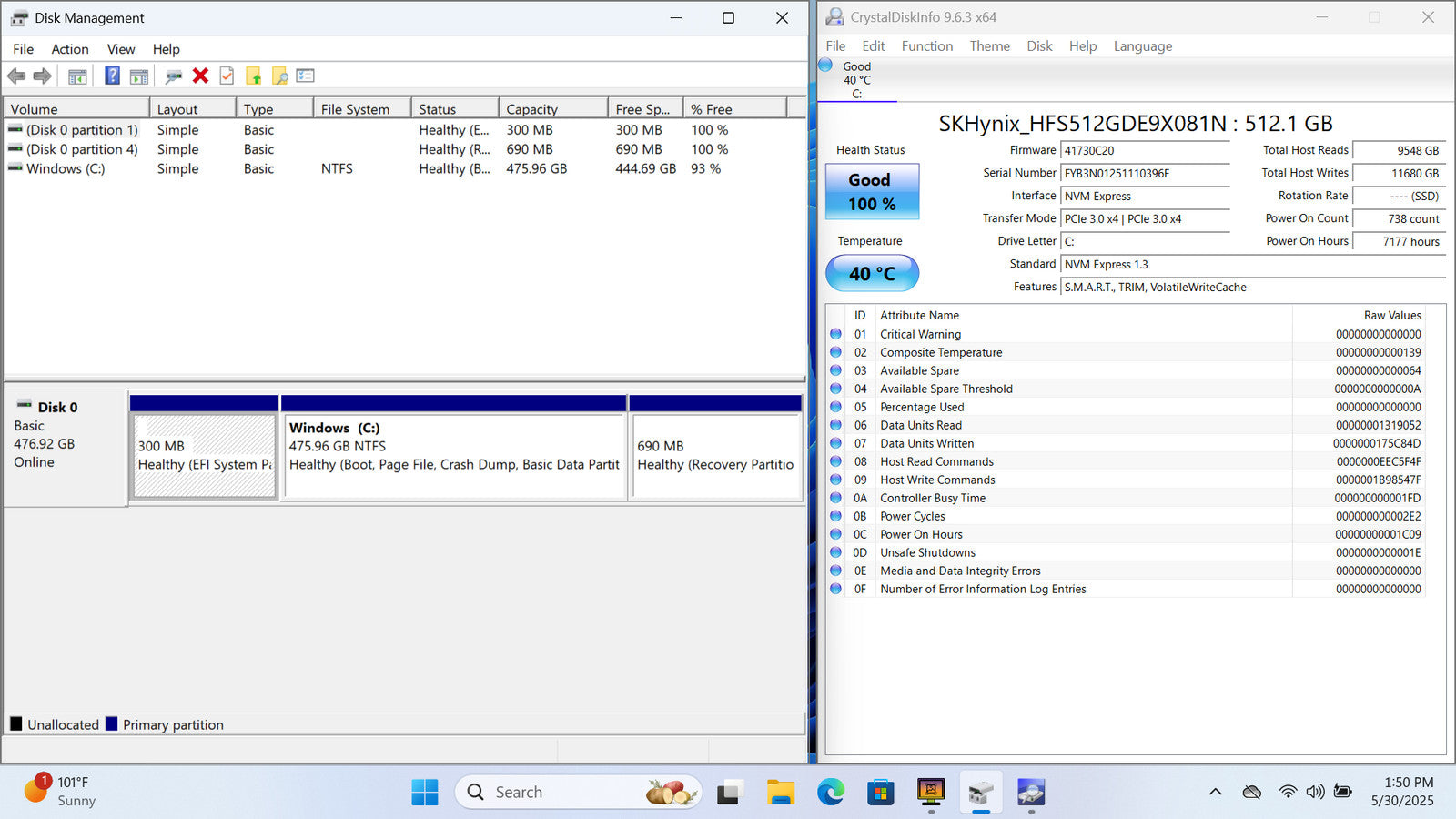Click the blue question mark Help icon
1456x819 pixels.
[x=112, y=76]
